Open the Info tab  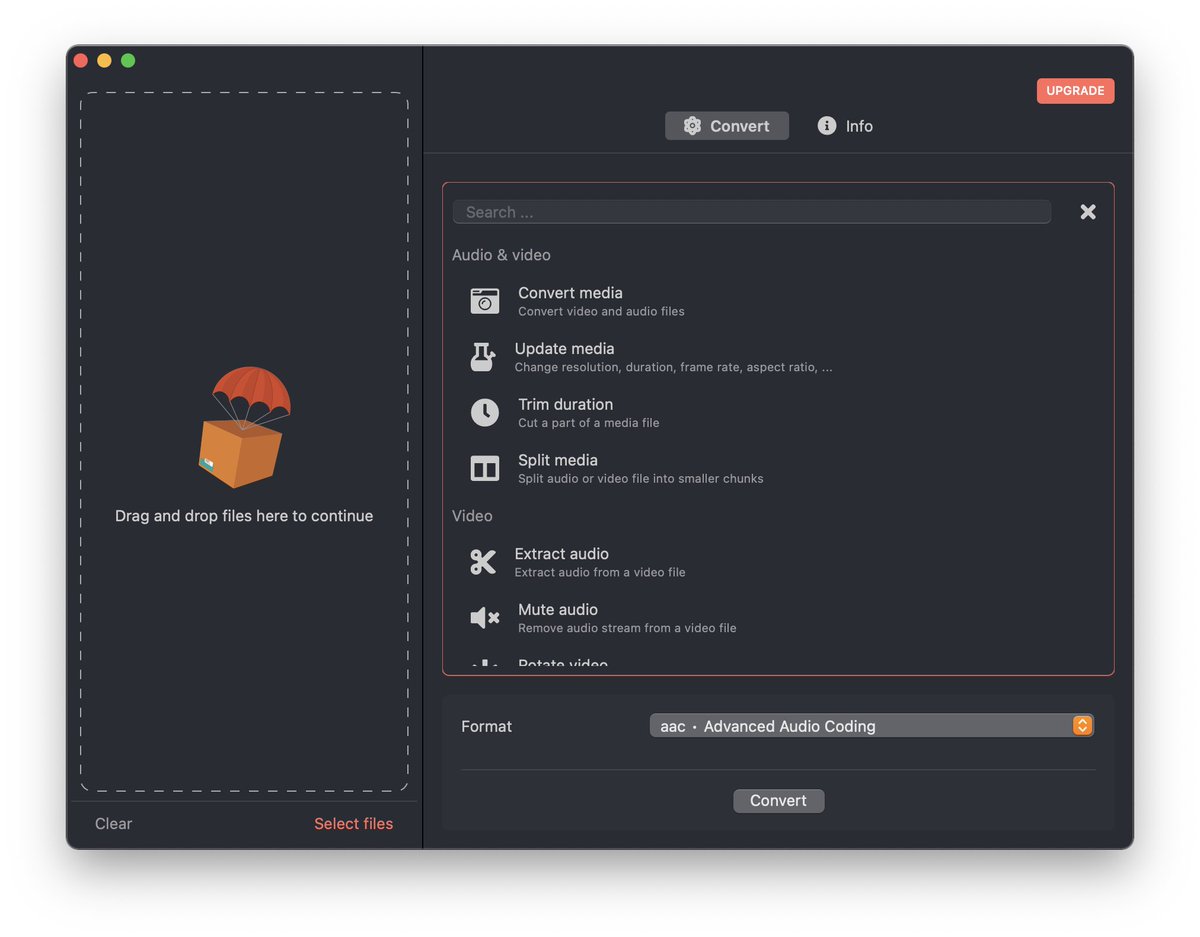(x=846, y=126)
